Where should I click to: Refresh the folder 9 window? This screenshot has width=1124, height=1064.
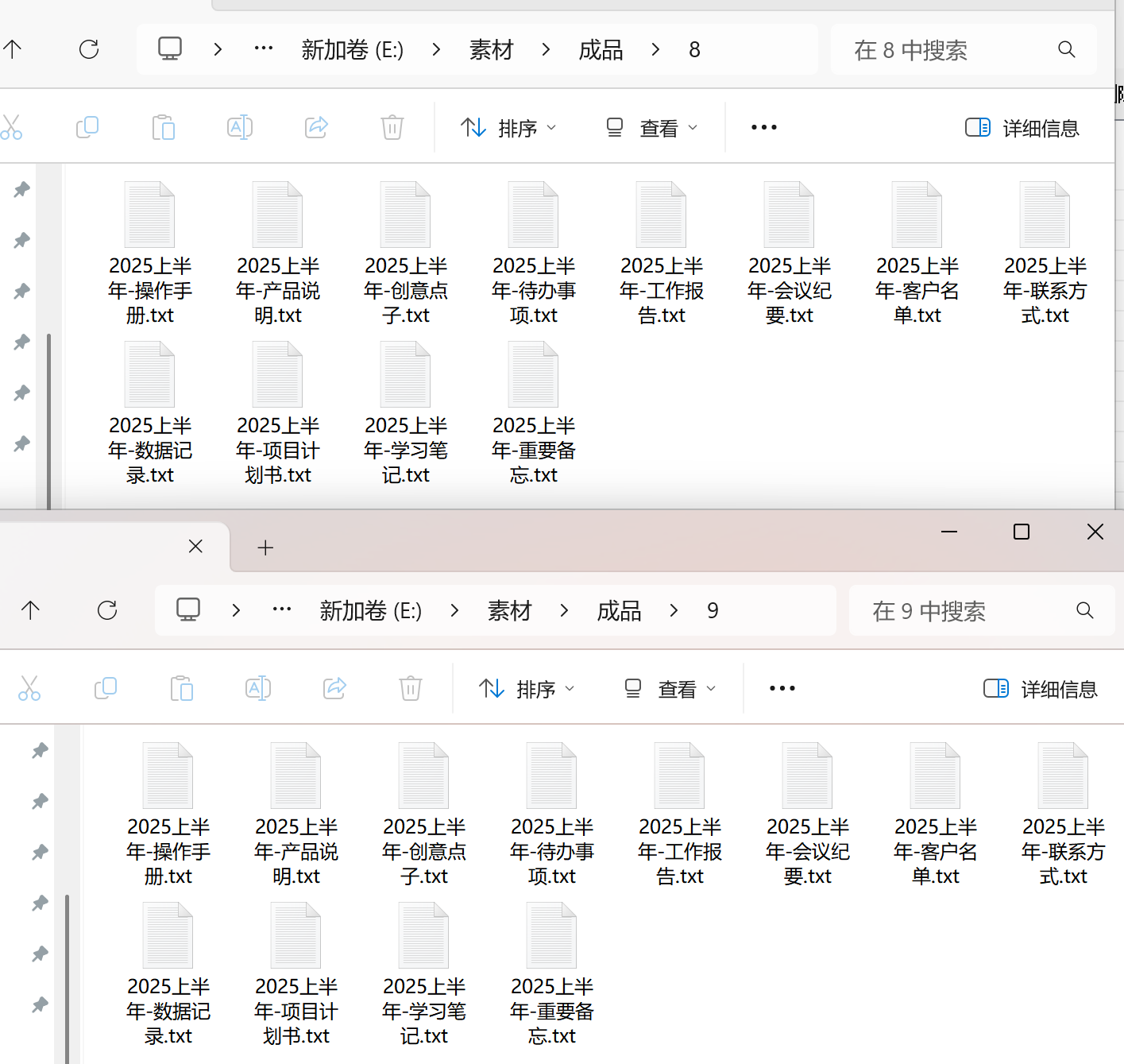coord(106,610)
